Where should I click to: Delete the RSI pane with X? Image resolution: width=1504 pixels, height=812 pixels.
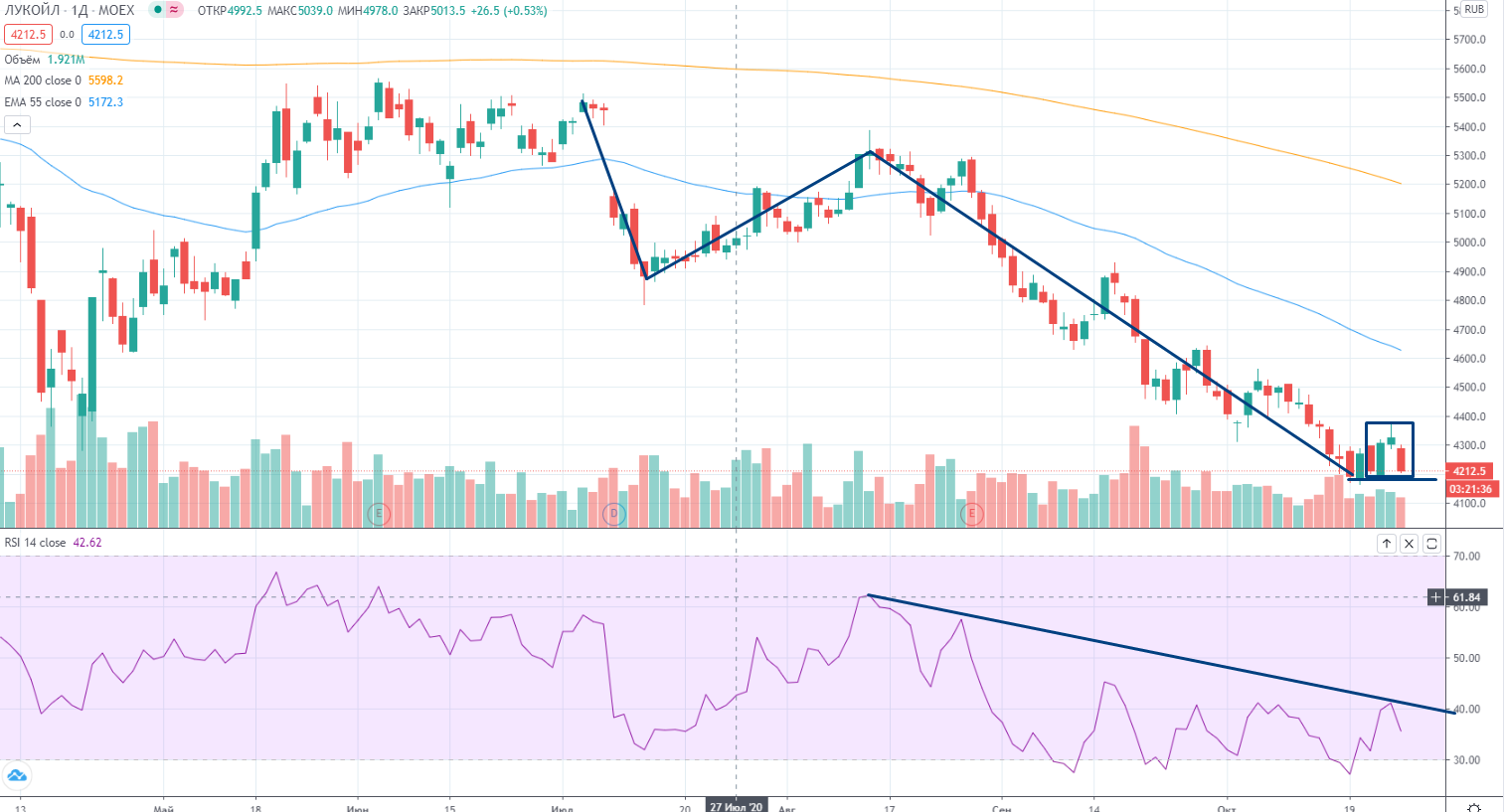coord(1409,544)
